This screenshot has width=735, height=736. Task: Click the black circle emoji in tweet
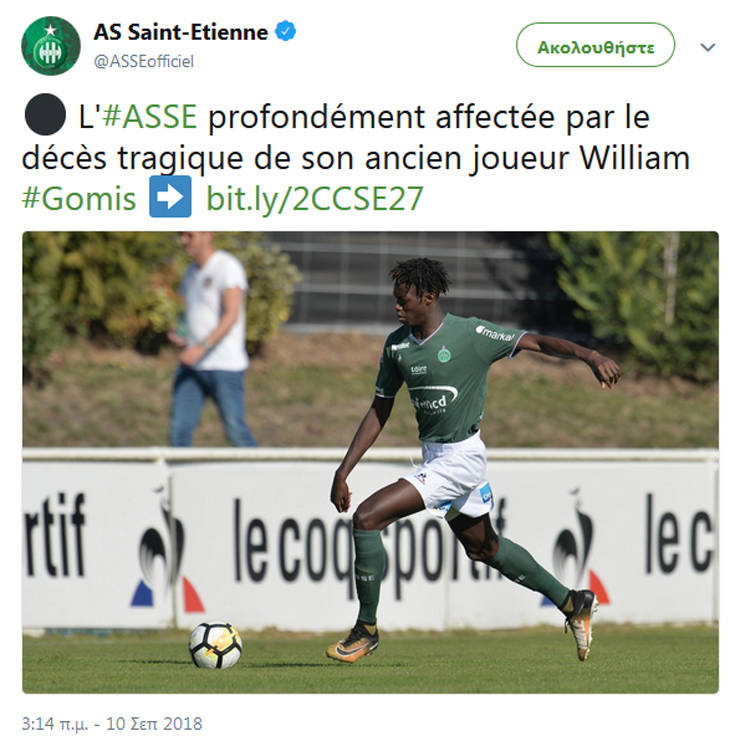(45, 115)
